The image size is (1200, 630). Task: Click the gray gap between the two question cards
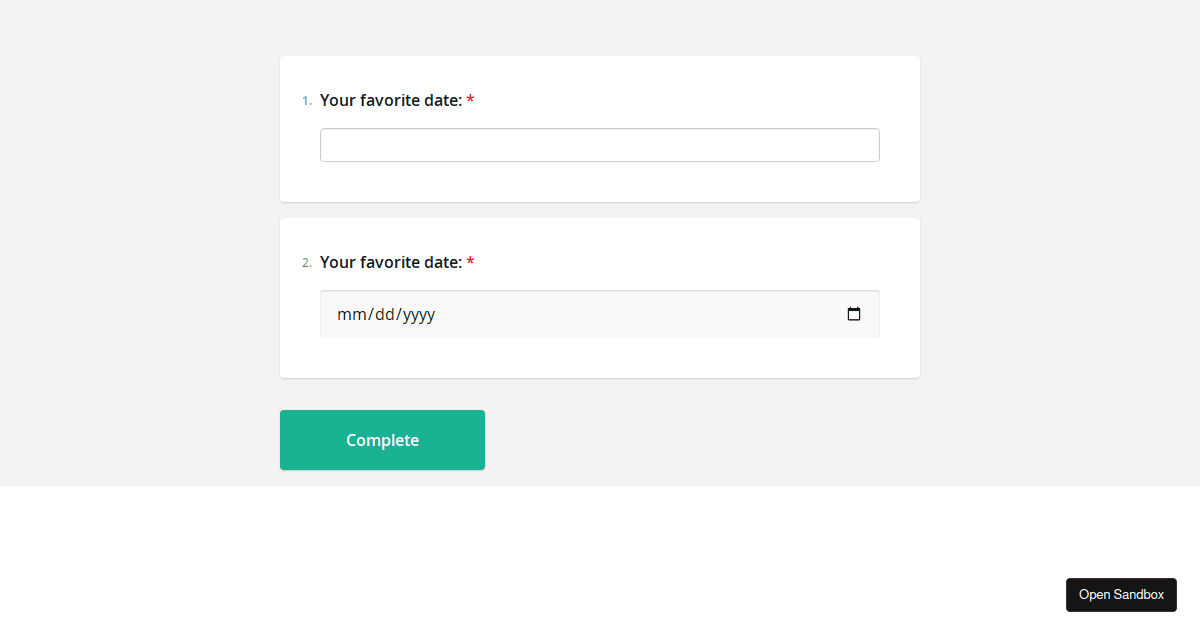coord(600,210)
